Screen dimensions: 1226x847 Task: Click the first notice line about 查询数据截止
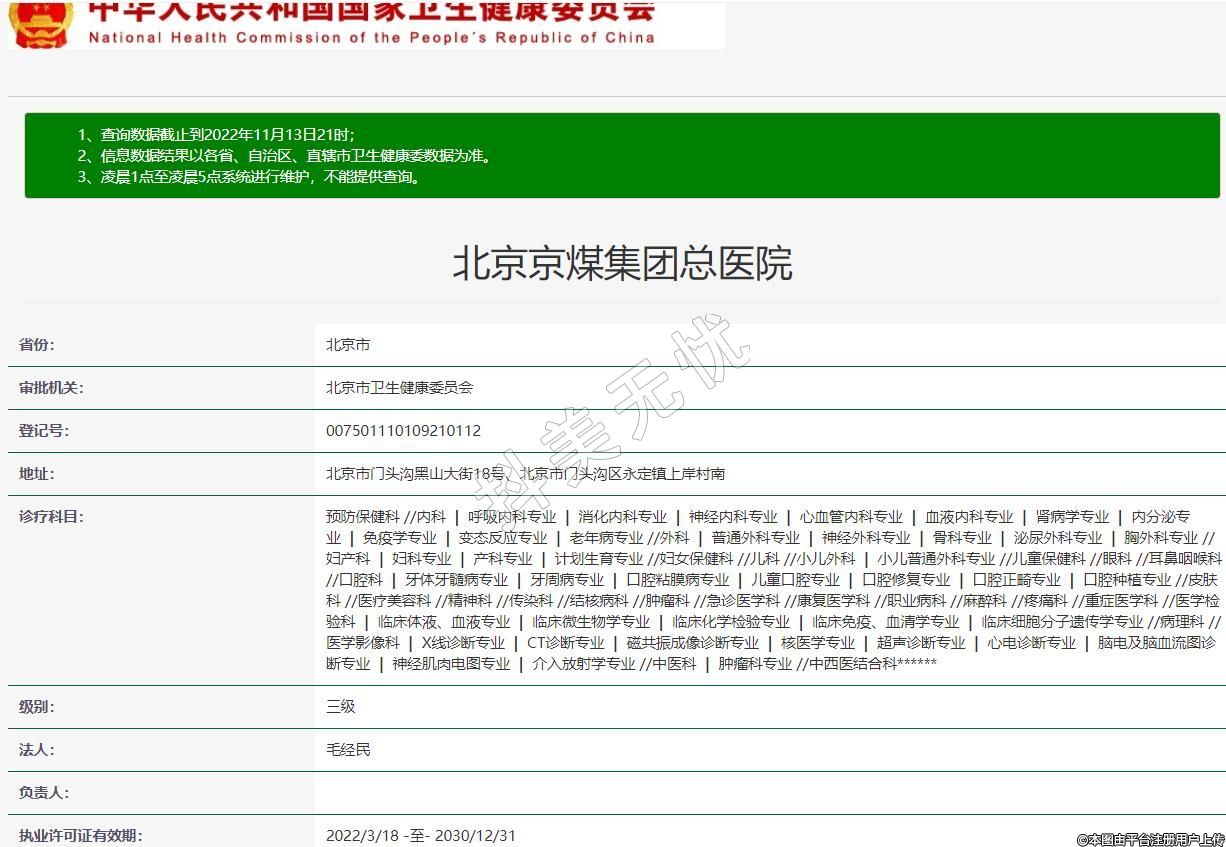215,134
